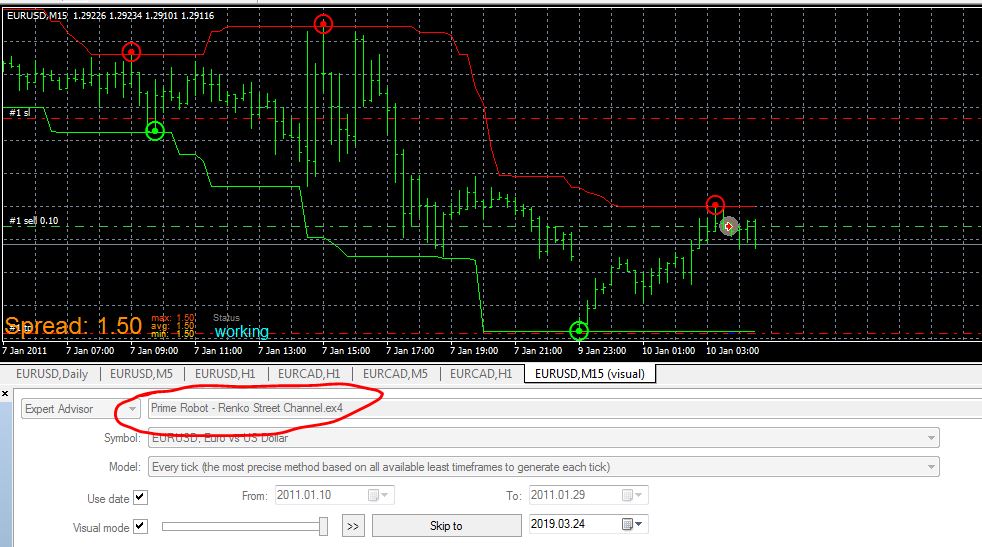Click the sell trade arrow marker on chart
Screen dimensions: 982x547
pos(728,226)
